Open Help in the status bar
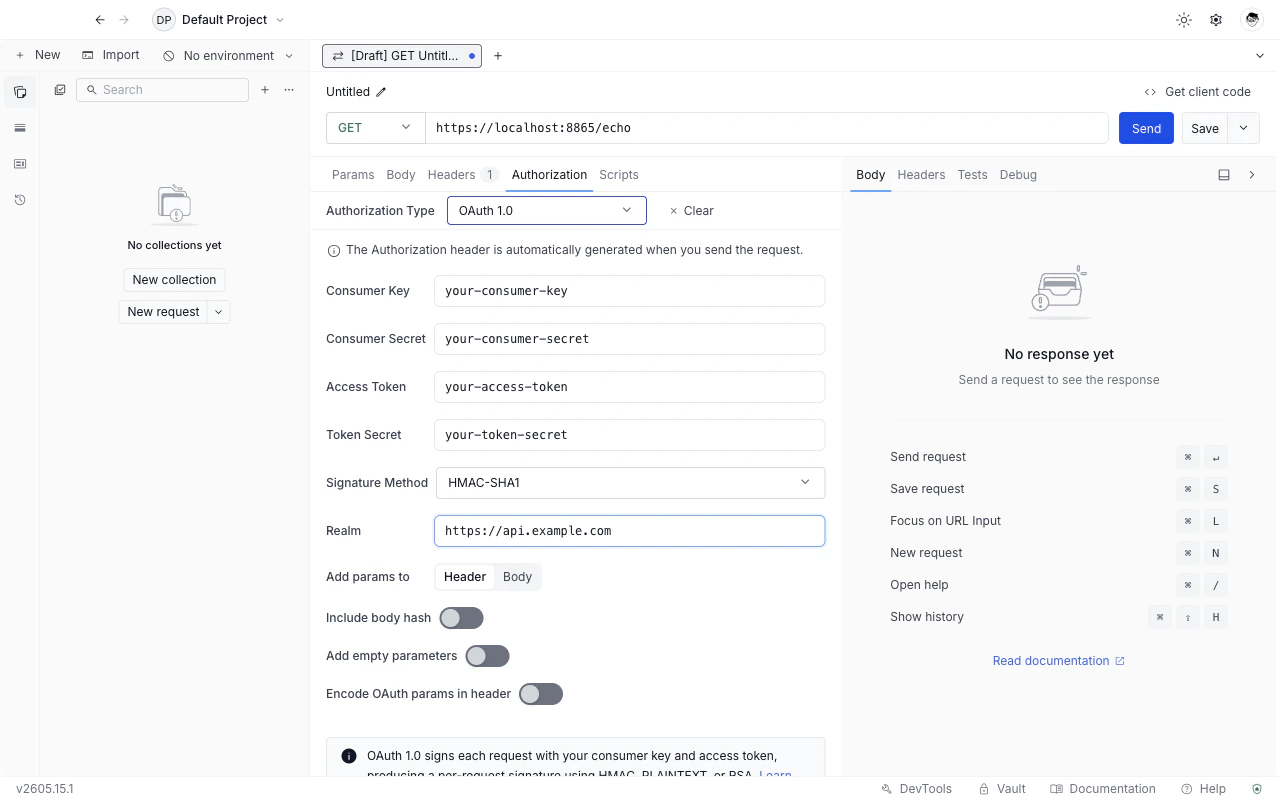The width and height of the screenshot is (1280, 800). click(x=1203, y=789)
